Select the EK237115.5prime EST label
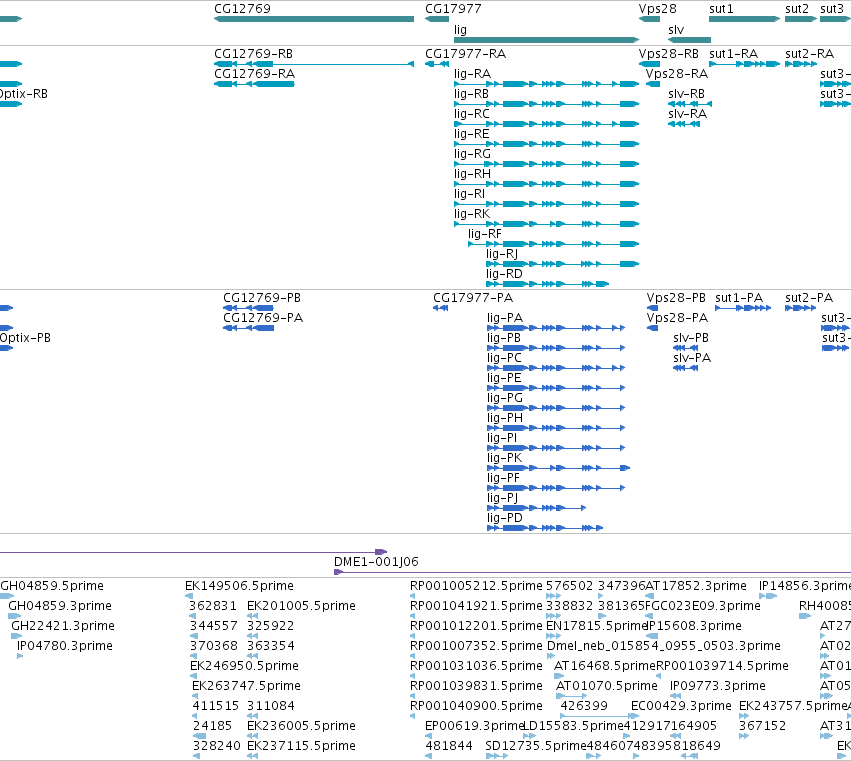Viewport: 851px width, 761px height. (x=301, y=746)
